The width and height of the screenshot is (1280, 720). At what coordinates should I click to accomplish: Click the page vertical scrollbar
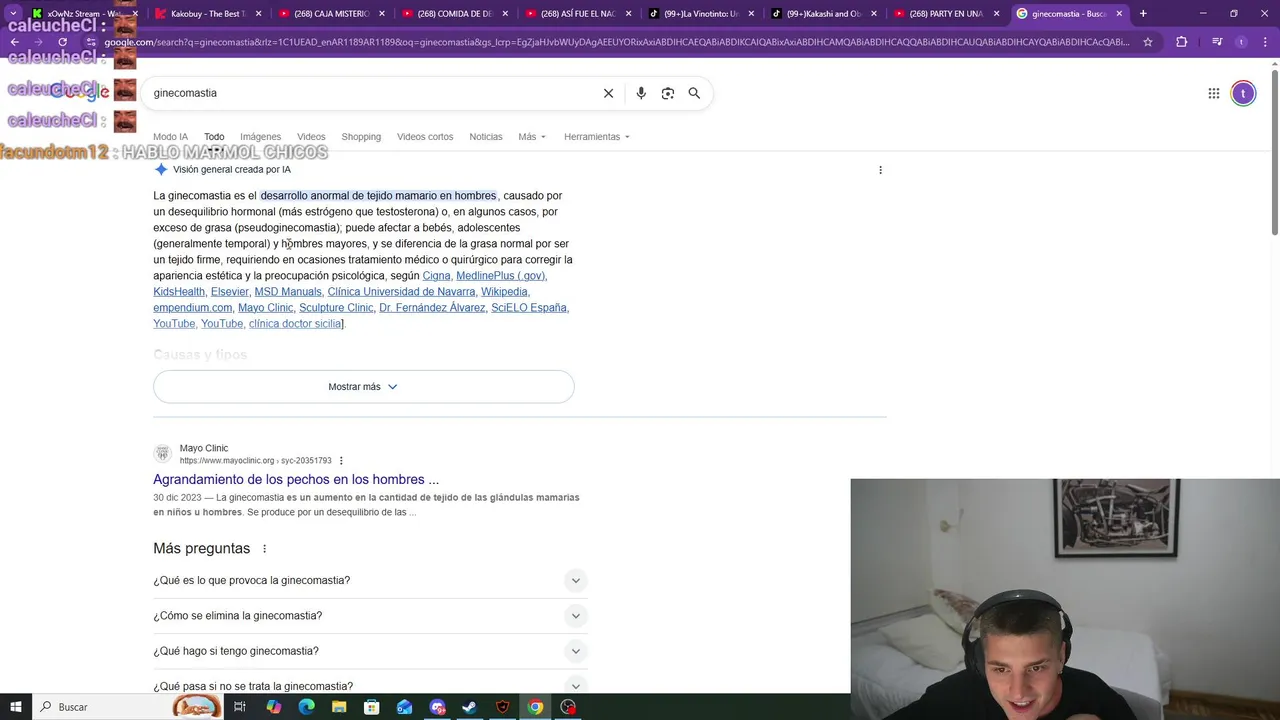tap(1274, 153)
